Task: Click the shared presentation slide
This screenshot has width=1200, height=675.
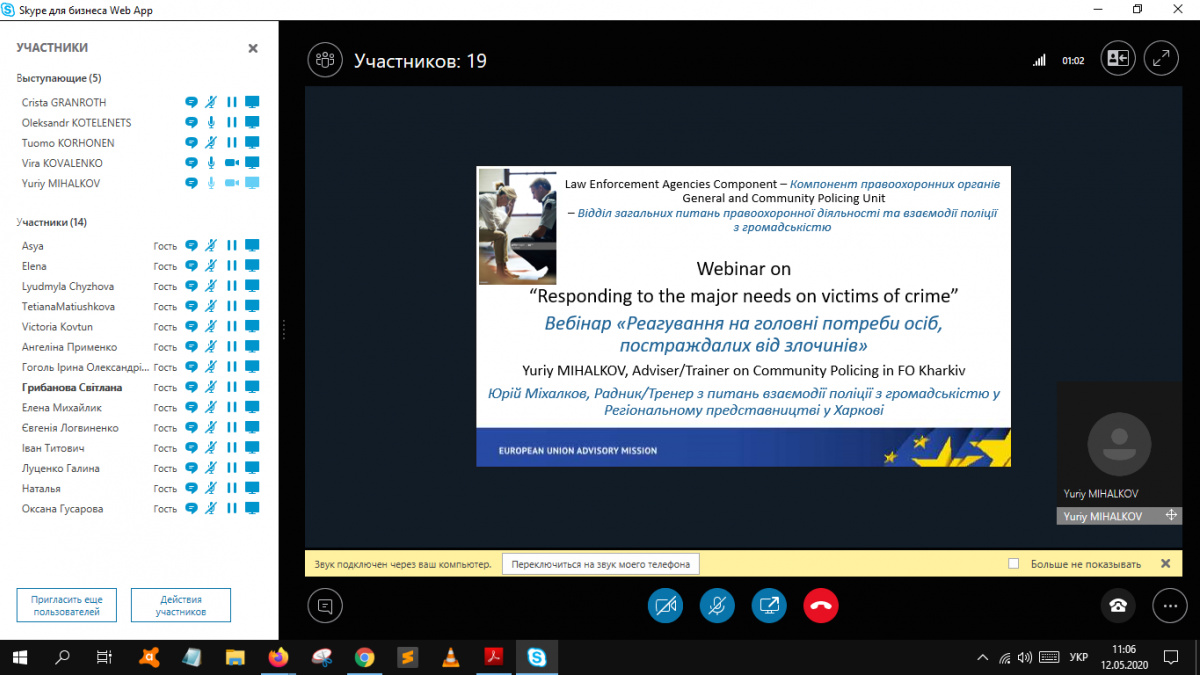Action: 743,316
